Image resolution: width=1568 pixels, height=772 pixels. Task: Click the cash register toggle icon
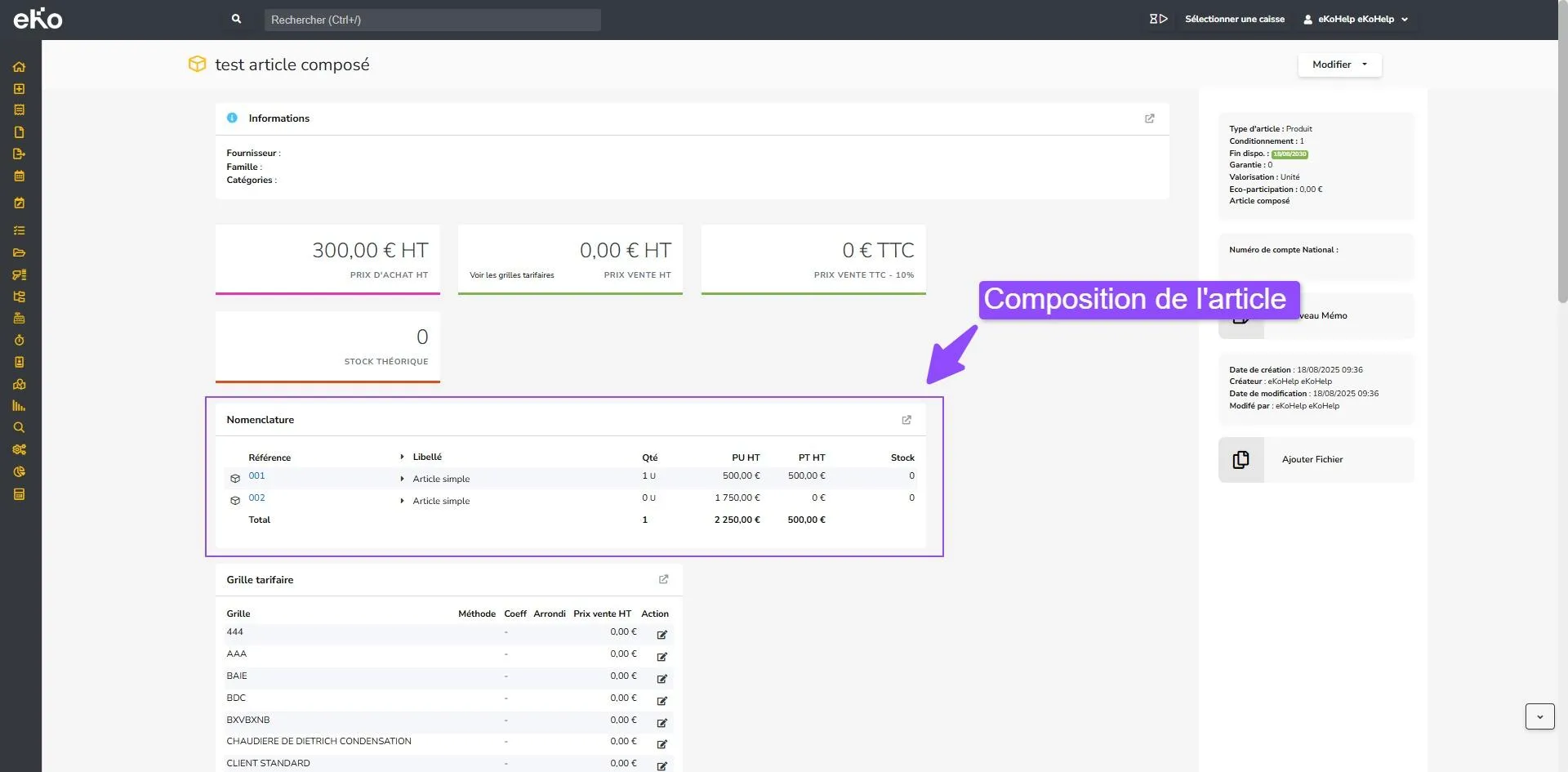1158,19
